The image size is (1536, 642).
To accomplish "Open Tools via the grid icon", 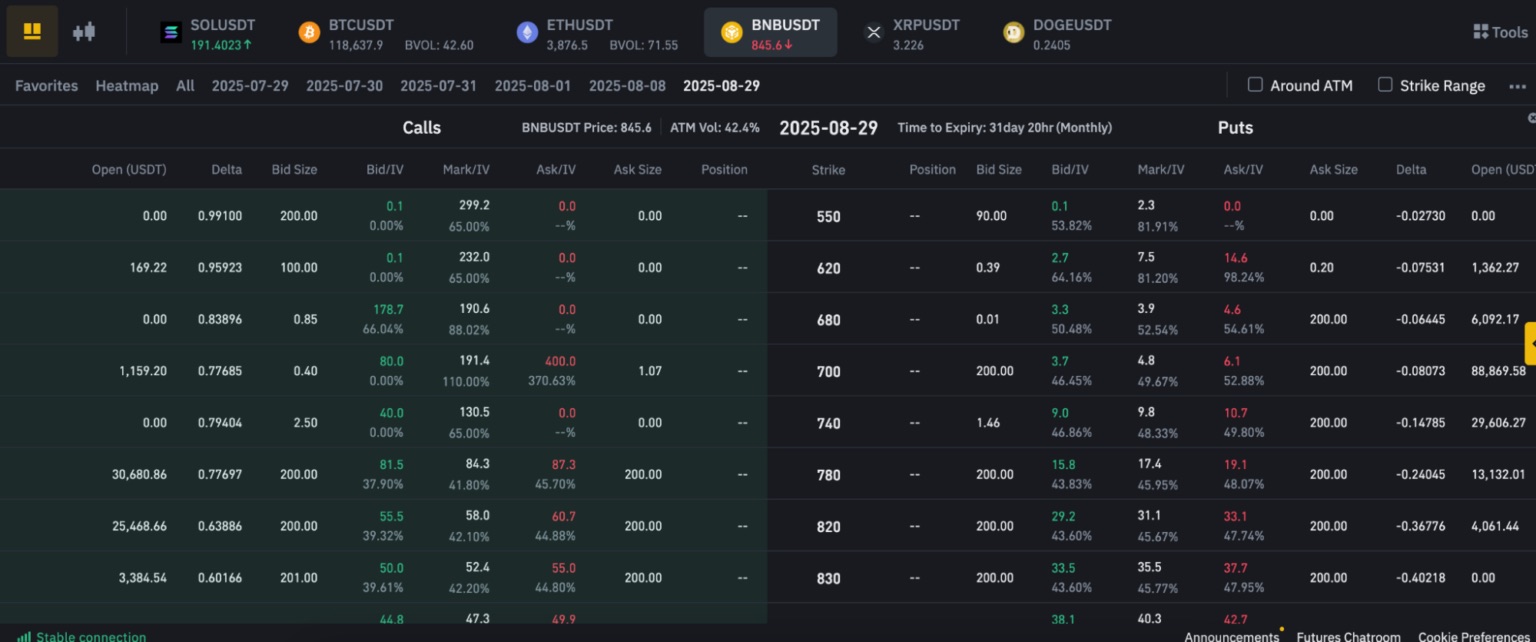I will (x=1483, y=31).
